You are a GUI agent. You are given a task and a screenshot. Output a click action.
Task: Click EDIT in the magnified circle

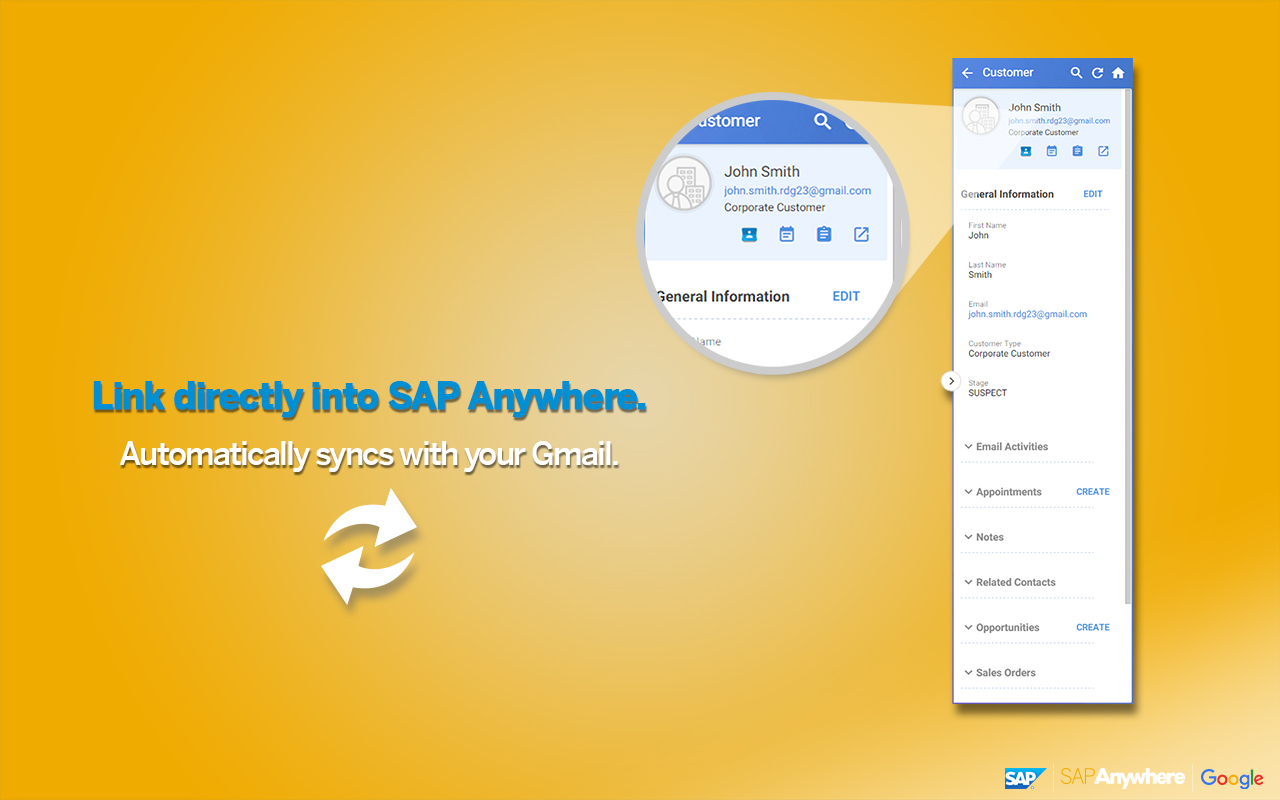coord(846,296)
